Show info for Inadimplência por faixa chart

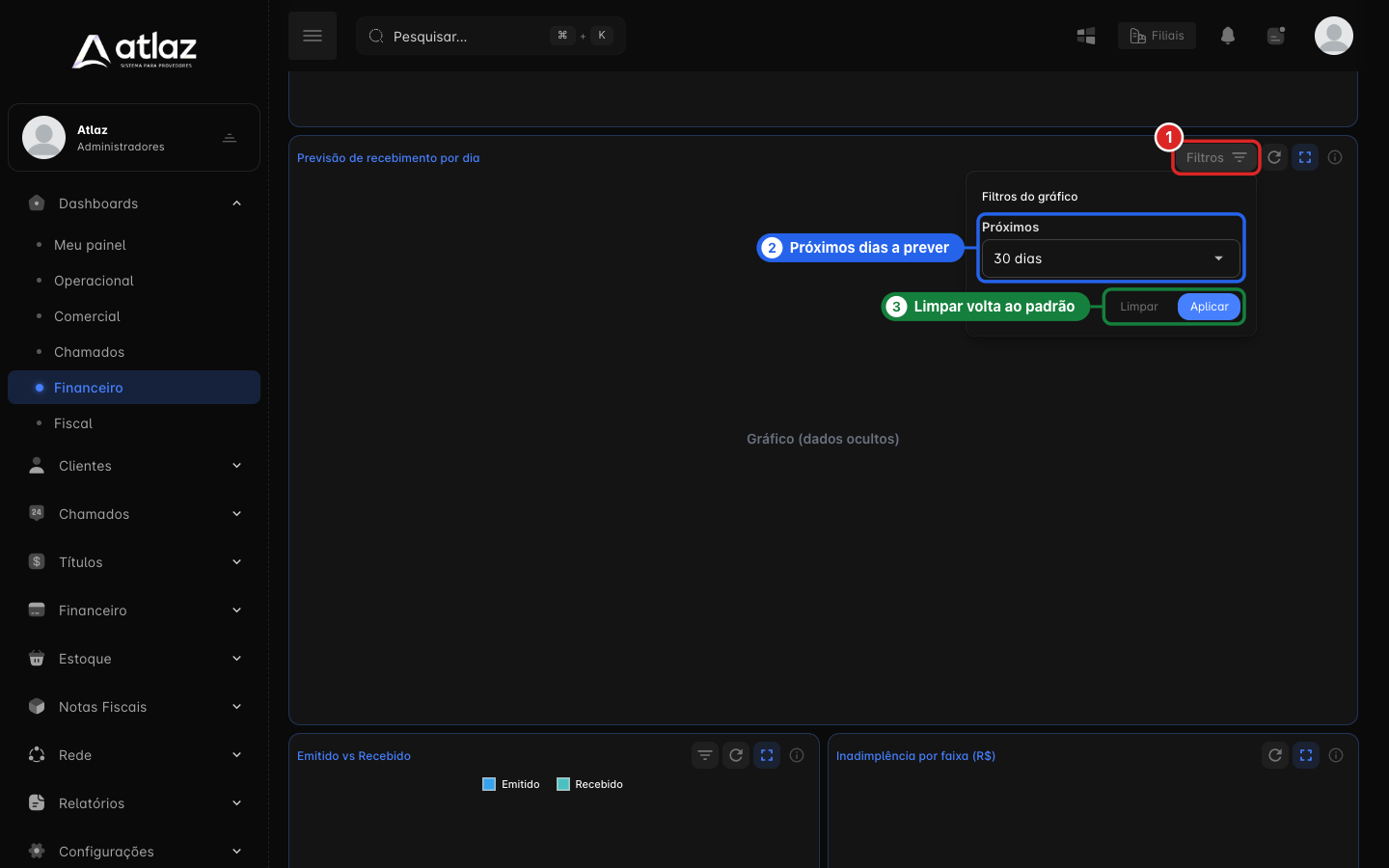1336,755
